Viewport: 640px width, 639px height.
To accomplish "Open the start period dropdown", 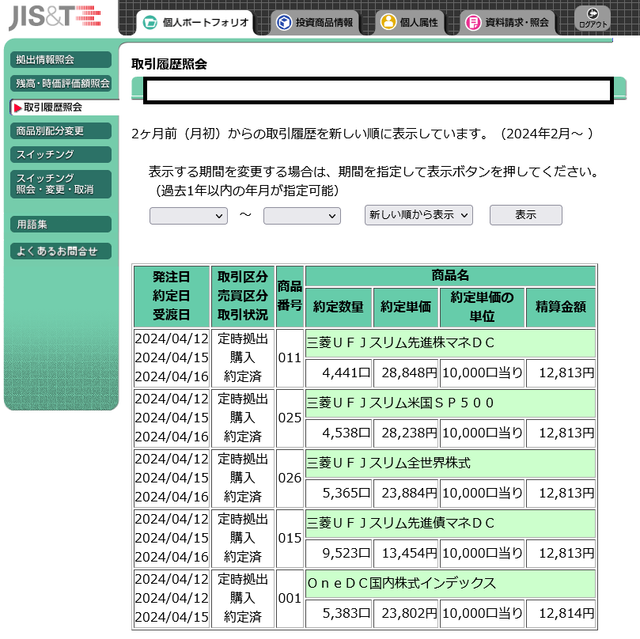I will pos(189,216).
